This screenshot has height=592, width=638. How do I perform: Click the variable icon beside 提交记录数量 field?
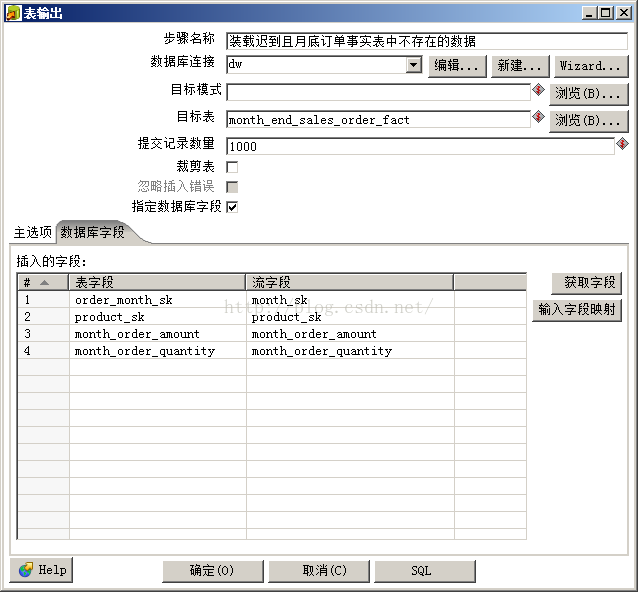click(623, 144)
